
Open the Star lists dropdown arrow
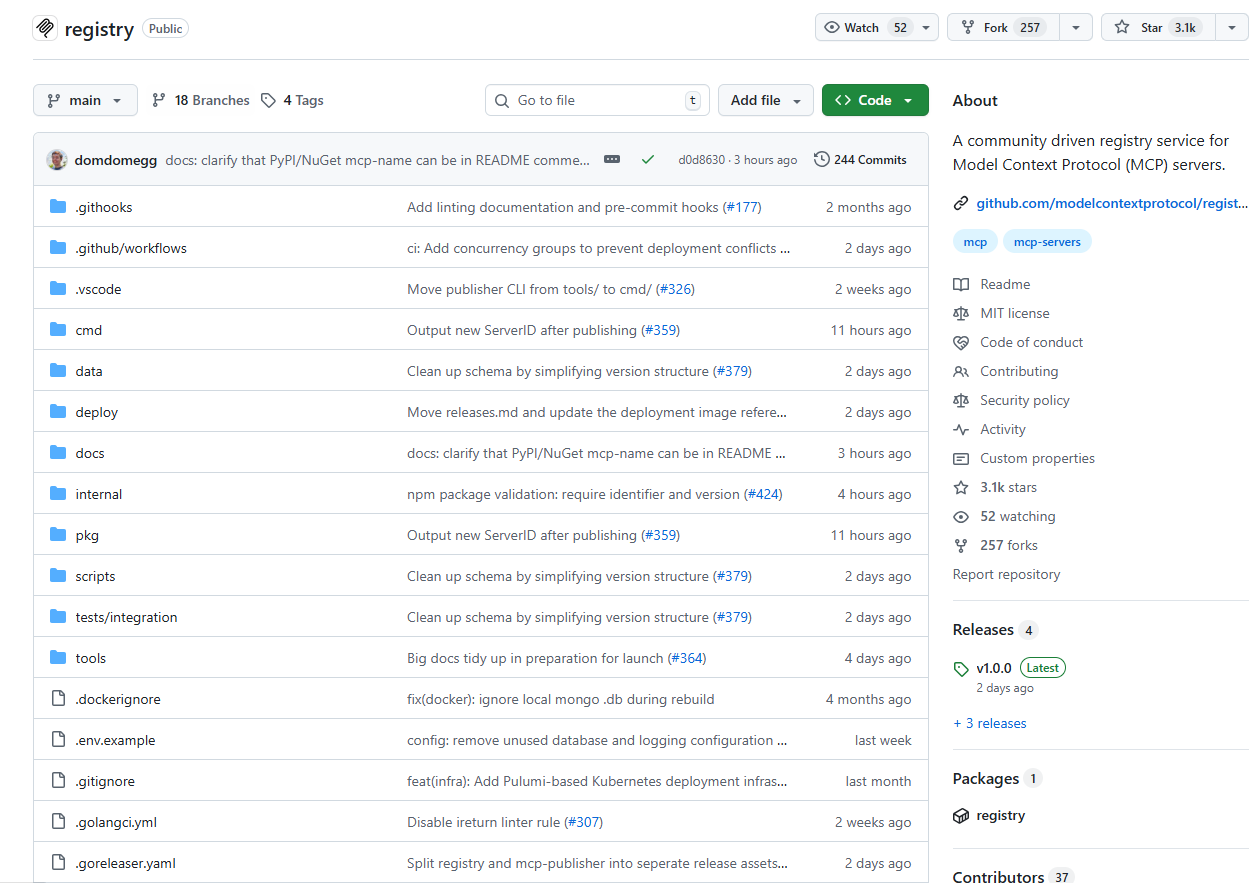click(1232, 28)
